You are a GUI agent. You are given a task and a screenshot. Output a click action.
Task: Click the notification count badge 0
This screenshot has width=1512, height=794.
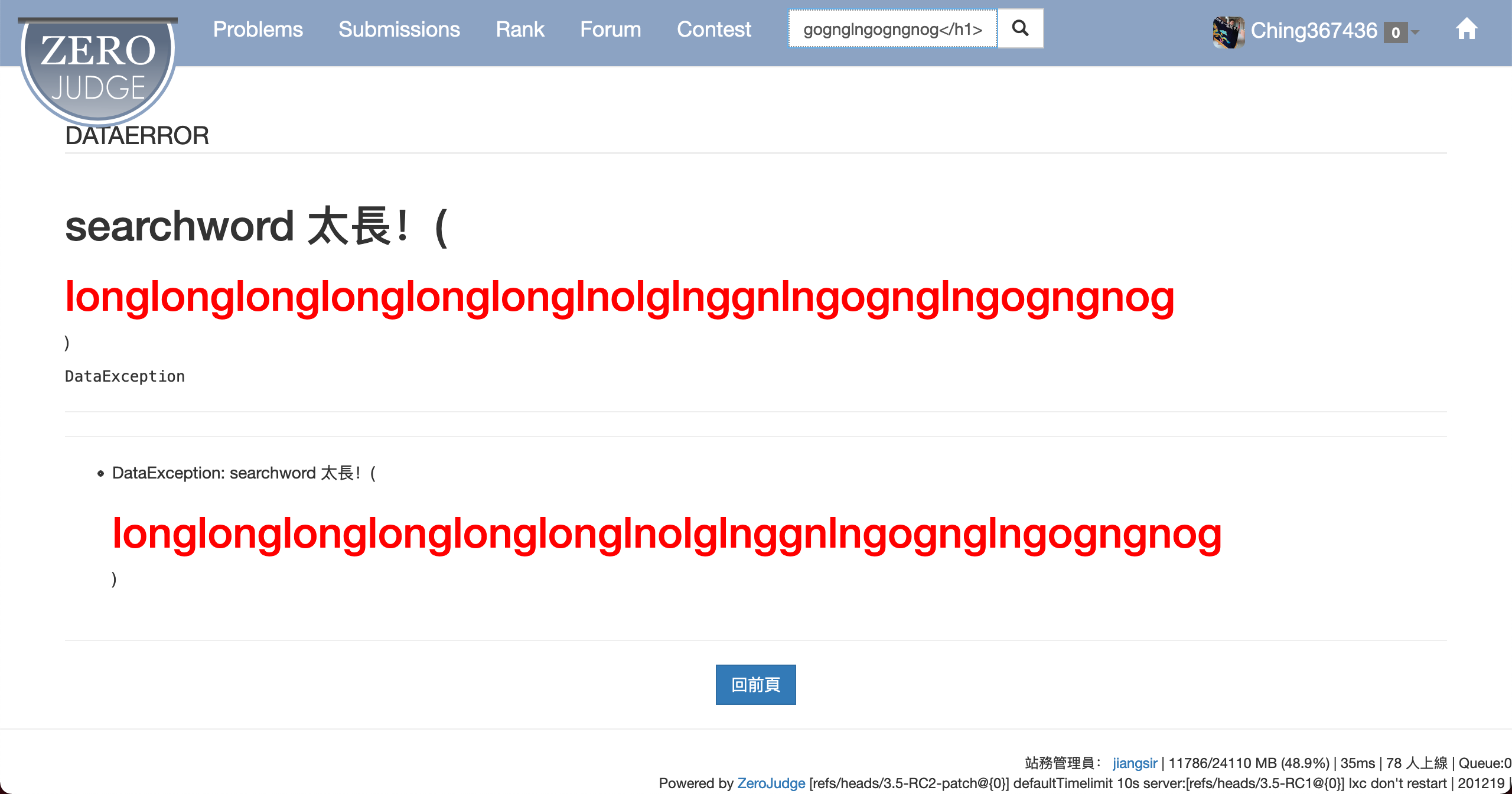coord(1395,32)
